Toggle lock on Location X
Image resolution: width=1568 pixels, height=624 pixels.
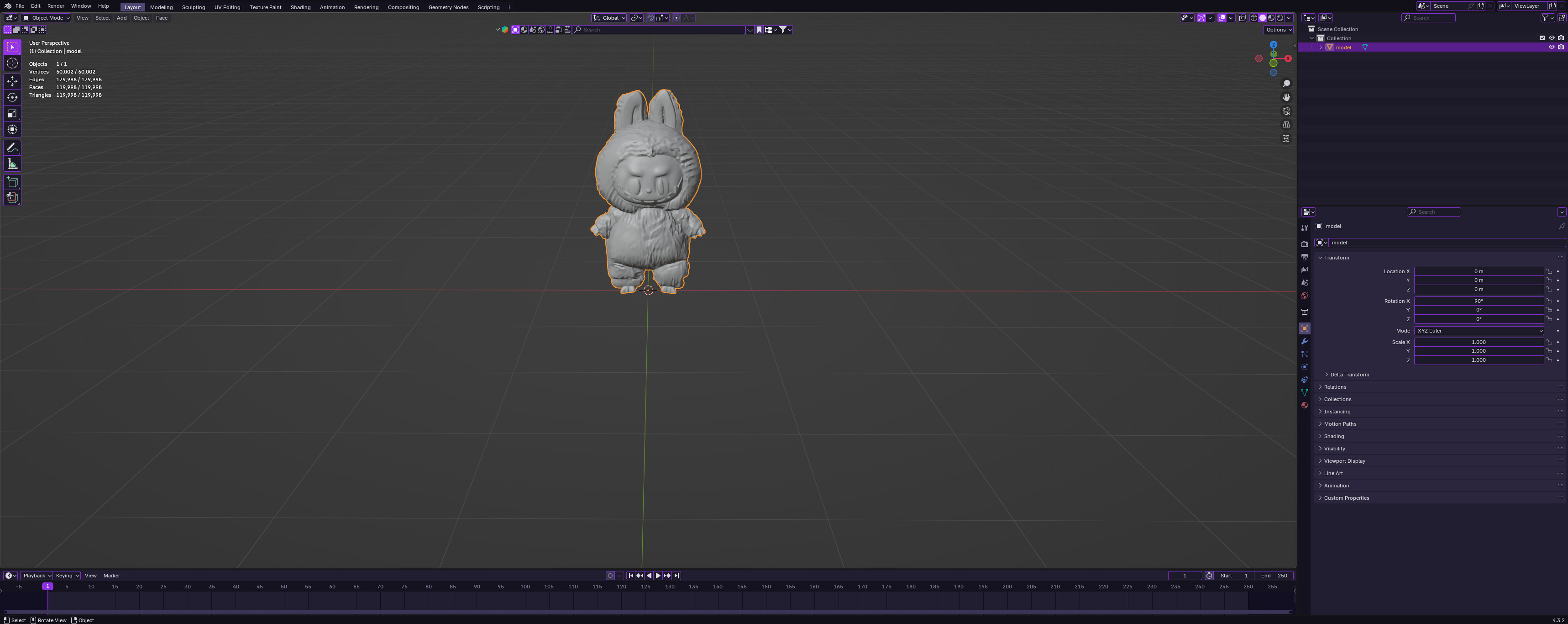(1549, 271)
